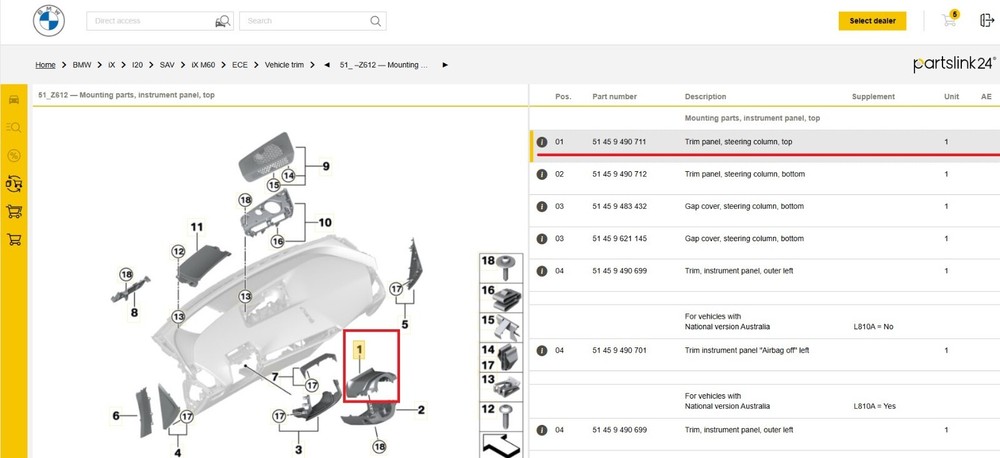Click the Description column header
The image size is (1000, 458).
(705, 97)
